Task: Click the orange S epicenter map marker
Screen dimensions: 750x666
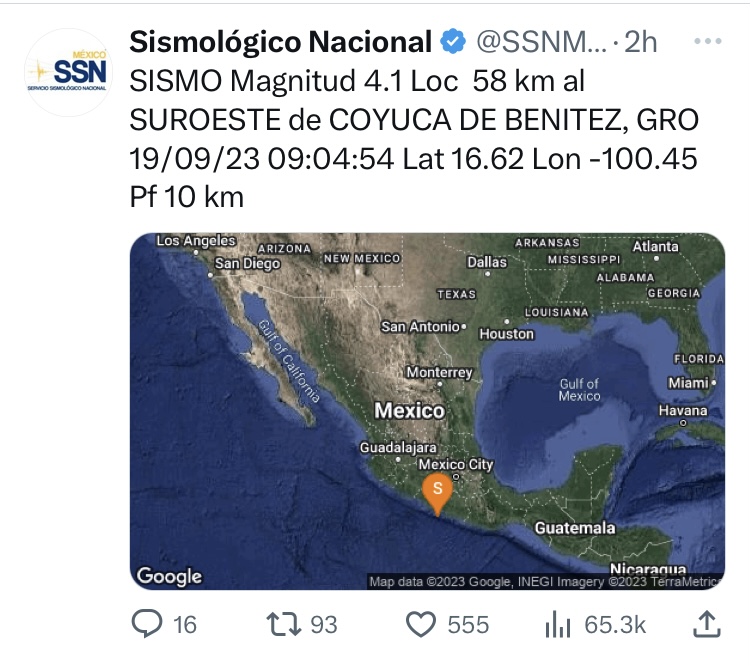Action: (437, 494)
